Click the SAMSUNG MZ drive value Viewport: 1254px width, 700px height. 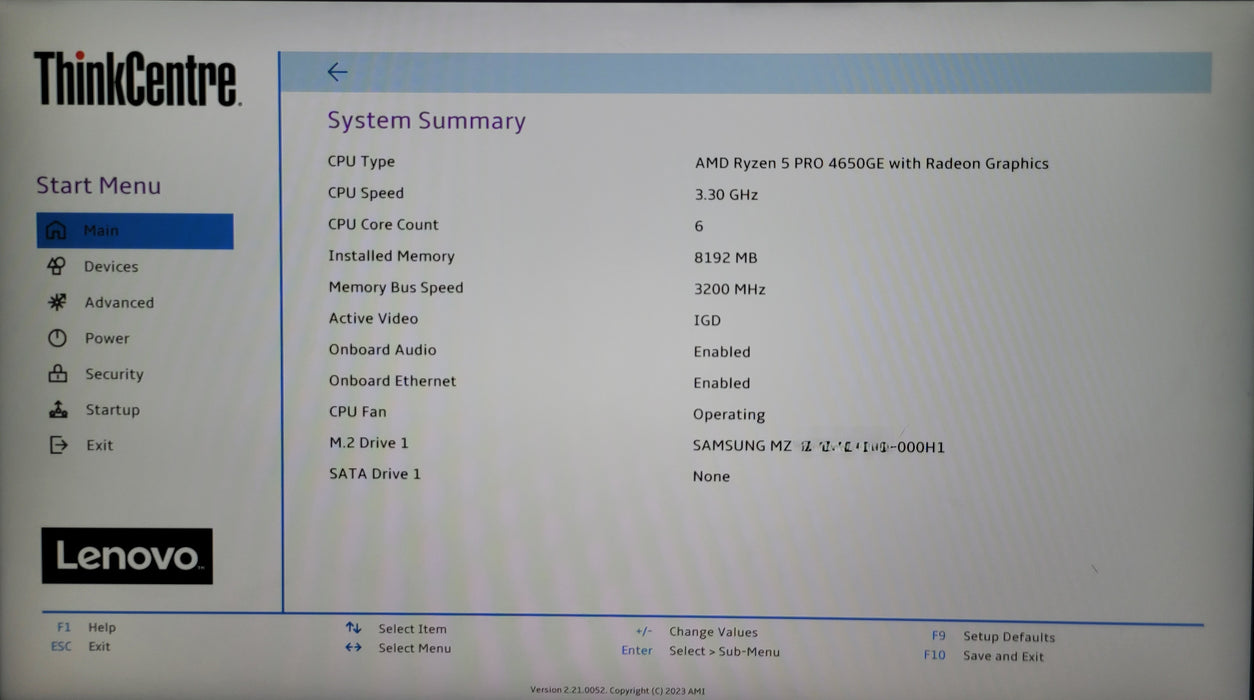(819, 447)
